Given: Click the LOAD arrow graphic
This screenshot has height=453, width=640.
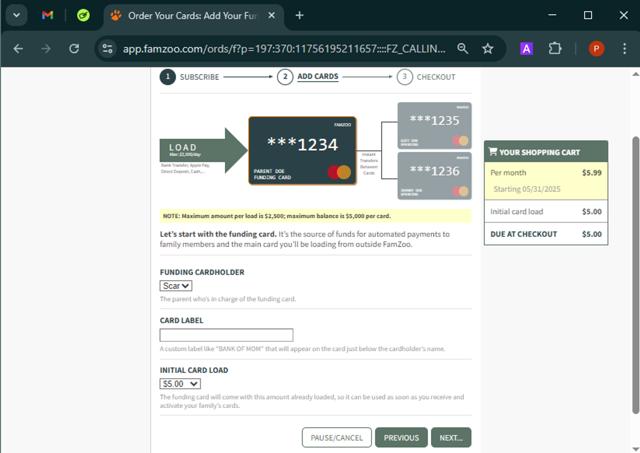Looking at the screenshot, I should (x=203, y=151).
